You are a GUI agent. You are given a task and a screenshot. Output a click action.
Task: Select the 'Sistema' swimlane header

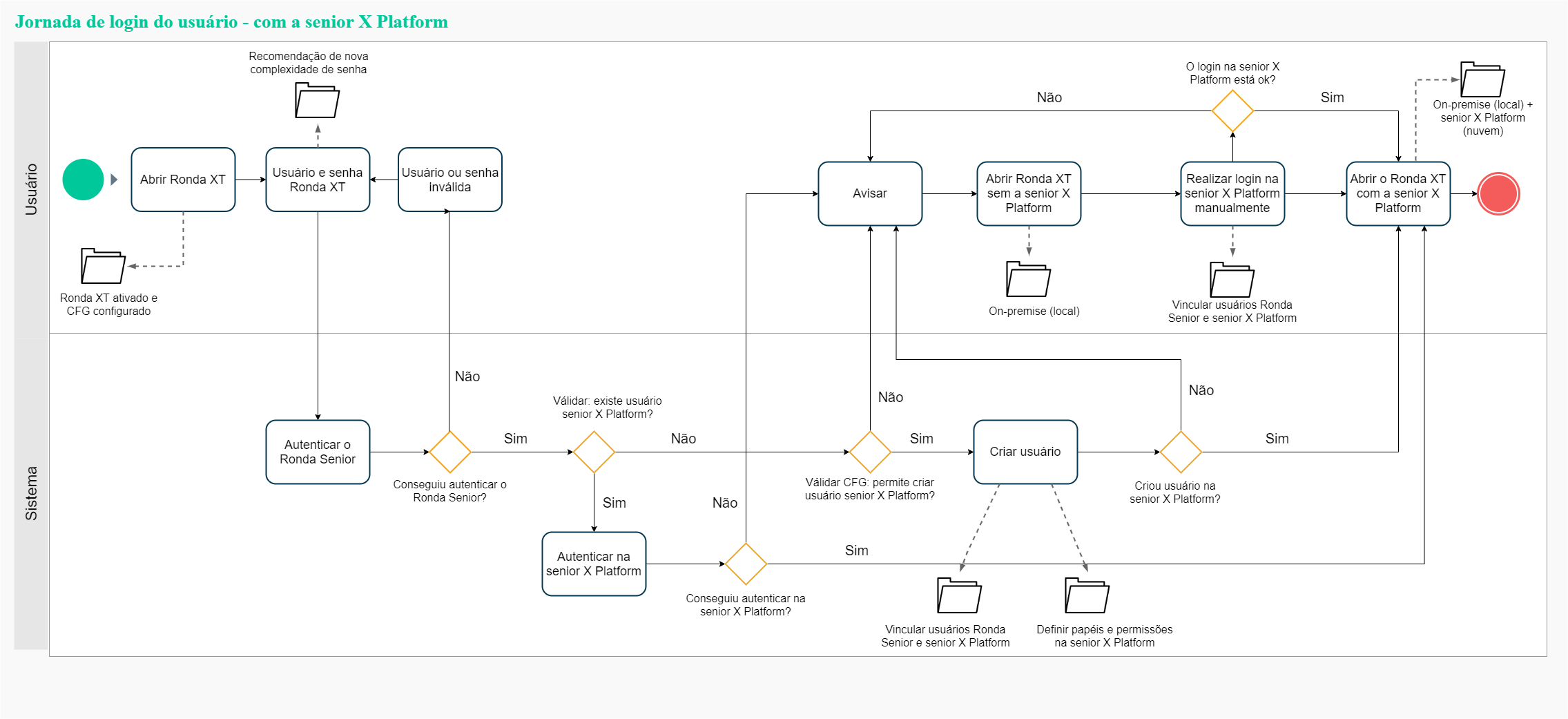[31, 493]
